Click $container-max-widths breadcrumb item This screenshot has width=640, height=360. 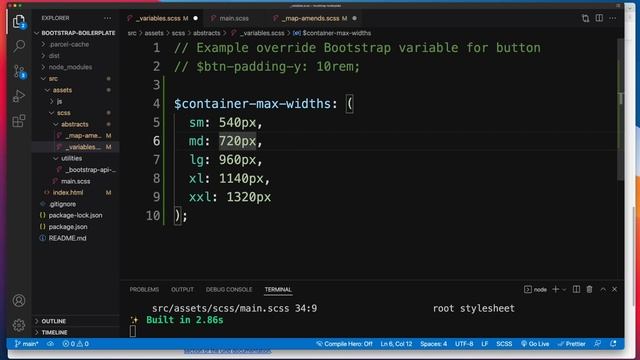pyautogui.click(x=332, y=33)
